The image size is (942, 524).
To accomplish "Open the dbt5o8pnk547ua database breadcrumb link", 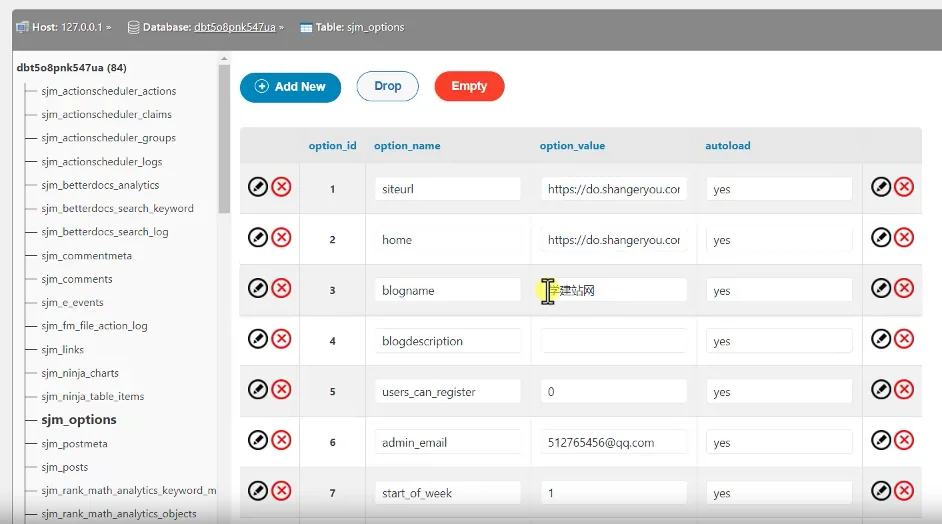I will point(234,27).
